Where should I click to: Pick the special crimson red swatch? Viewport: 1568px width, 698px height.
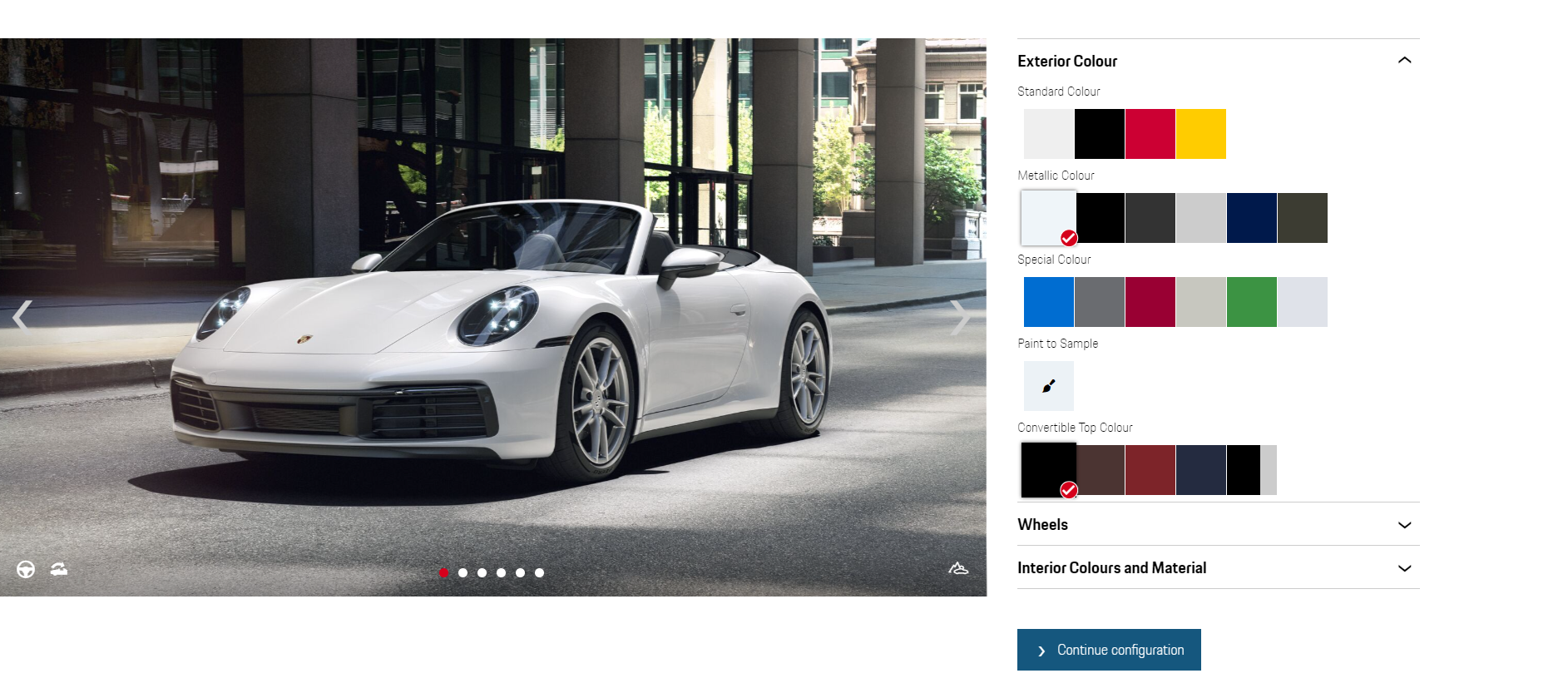coord(1150,302)
